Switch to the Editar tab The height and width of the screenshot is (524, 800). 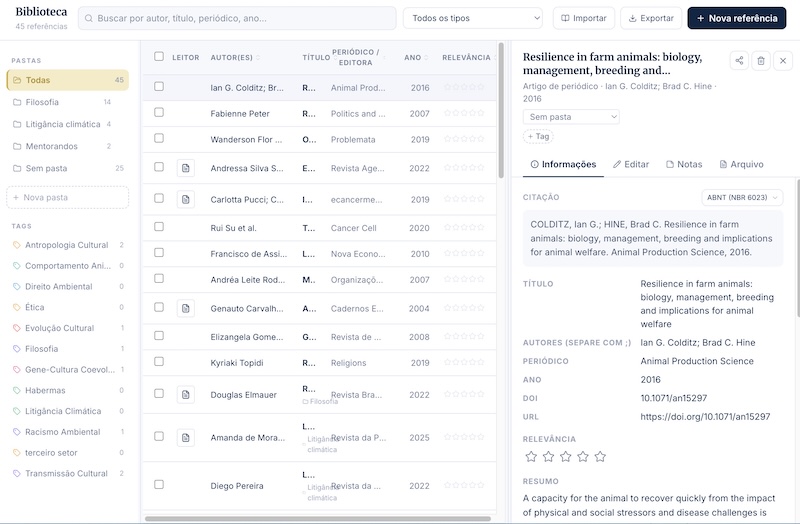631,164
